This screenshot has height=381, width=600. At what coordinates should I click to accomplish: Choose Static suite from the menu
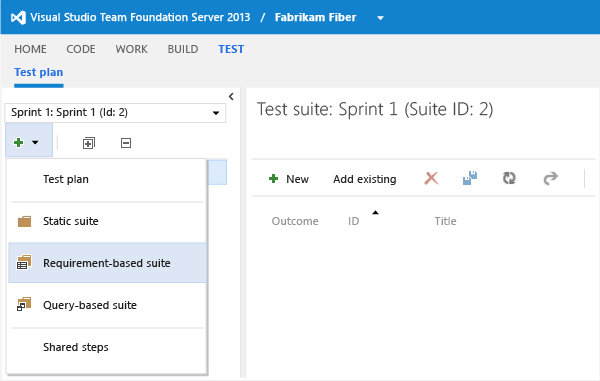pos(107,221)
